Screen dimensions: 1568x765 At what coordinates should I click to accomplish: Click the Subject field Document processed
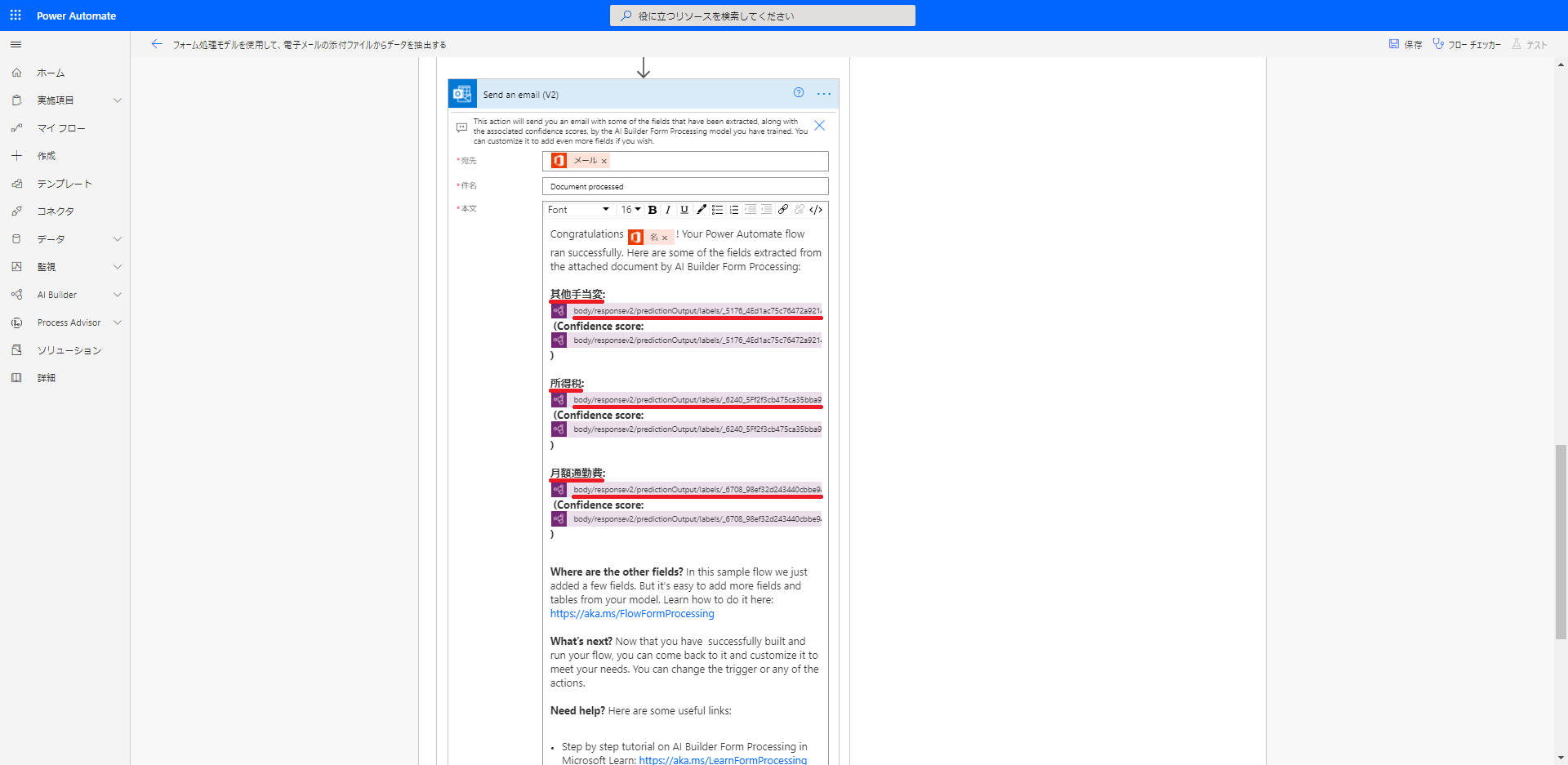tap(685, 186)
